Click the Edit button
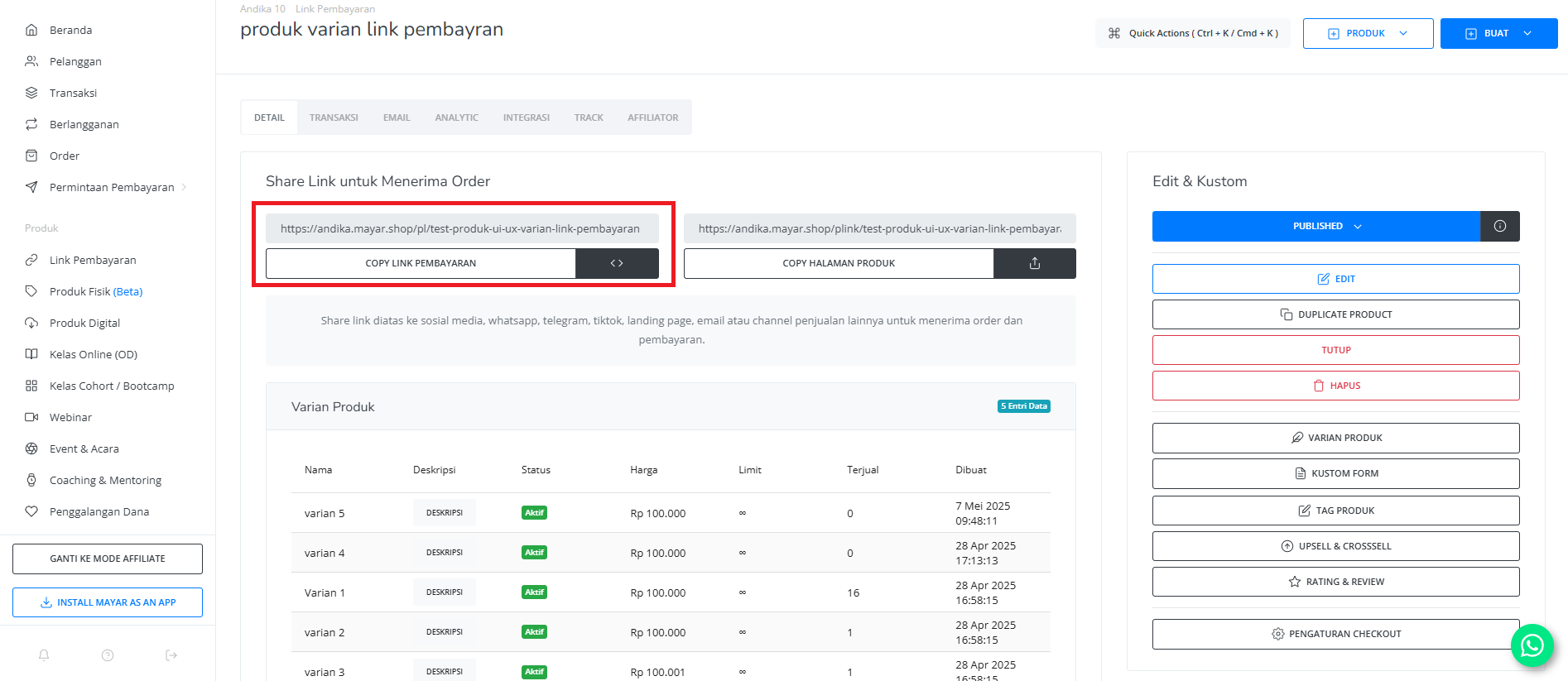The image size is (1568, 681). (x=1336, y=279)
